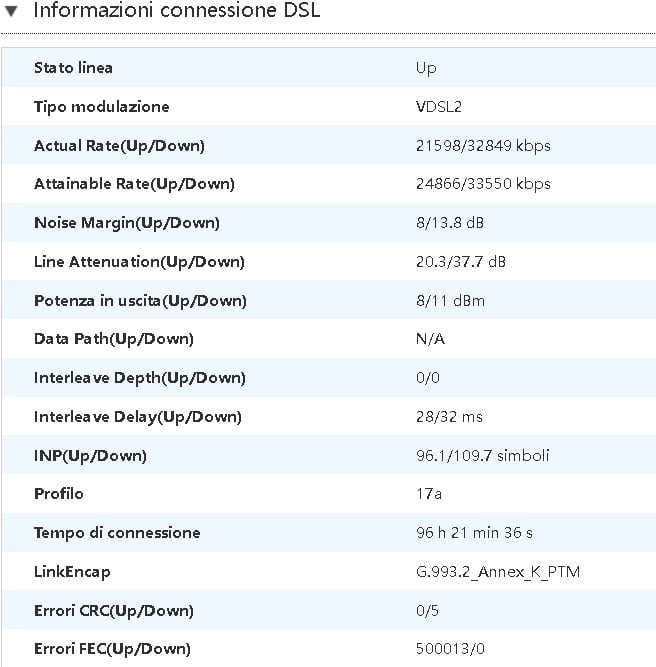The image size is (656, 667).
Task: Select the Data Path N/A value
Action: 430,339
